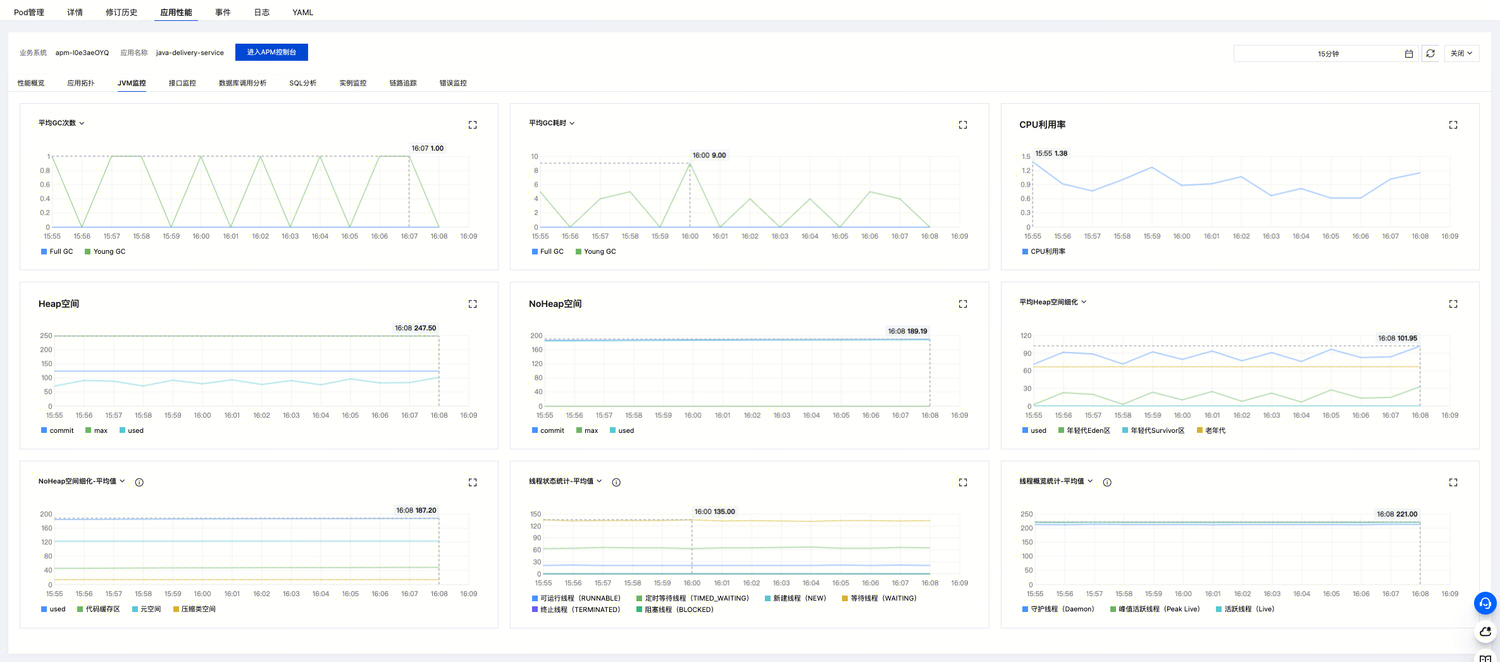Toggle Full GC legend in 平均GC次数 chart
Screen dimensions: 1500x662
[57, 252]
